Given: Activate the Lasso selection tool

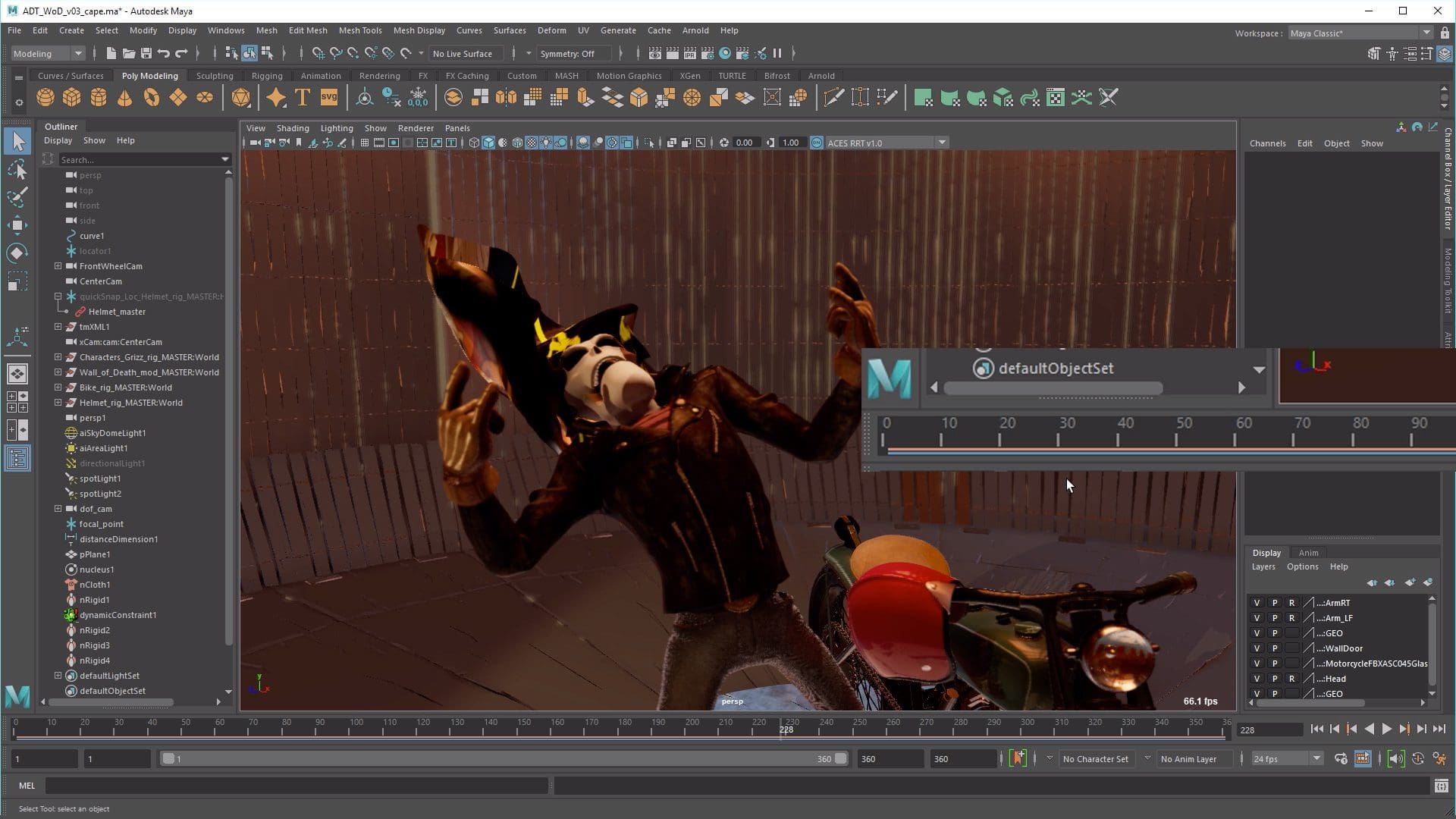Looking at the screenshot, I should (x=18, y=169).
